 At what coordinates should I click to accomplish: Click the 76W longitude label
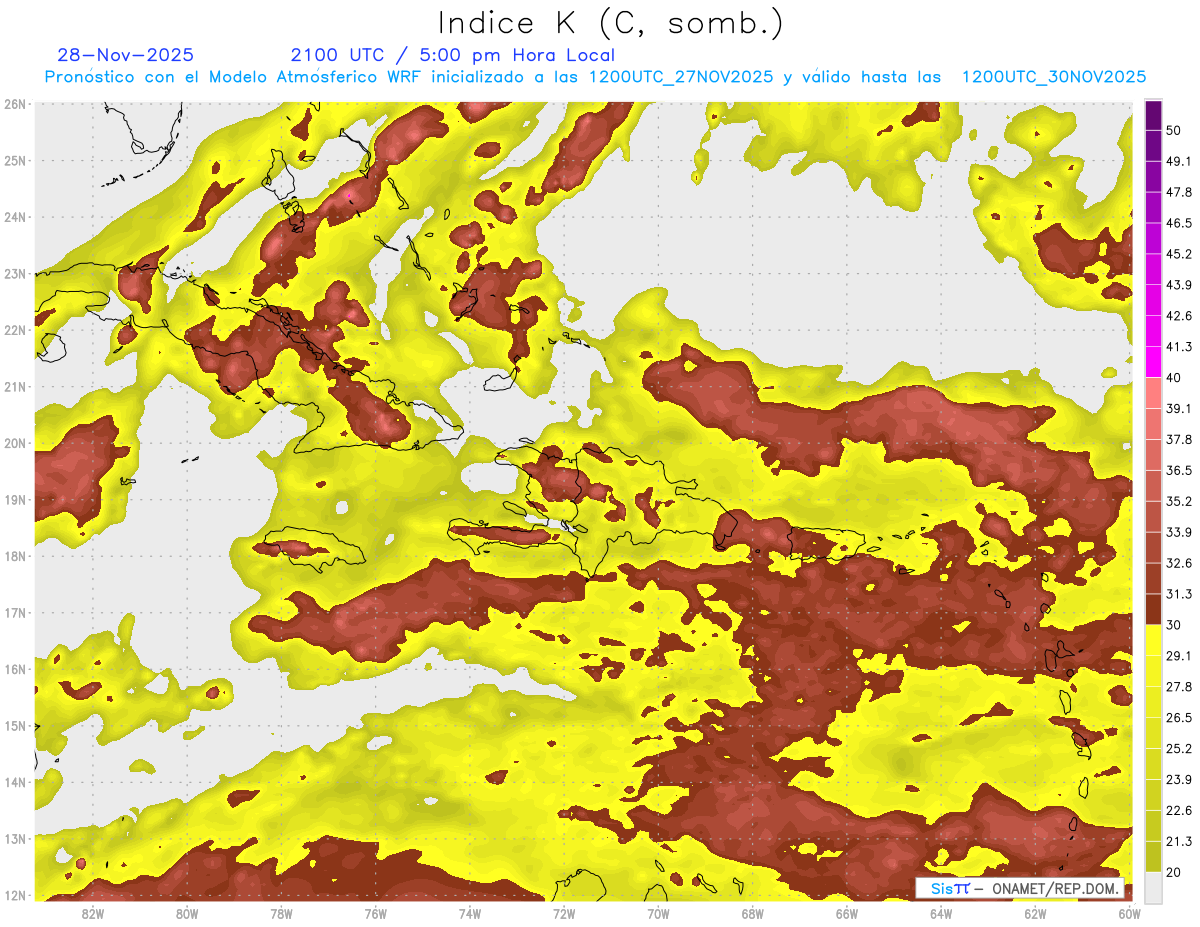[376, 913]
